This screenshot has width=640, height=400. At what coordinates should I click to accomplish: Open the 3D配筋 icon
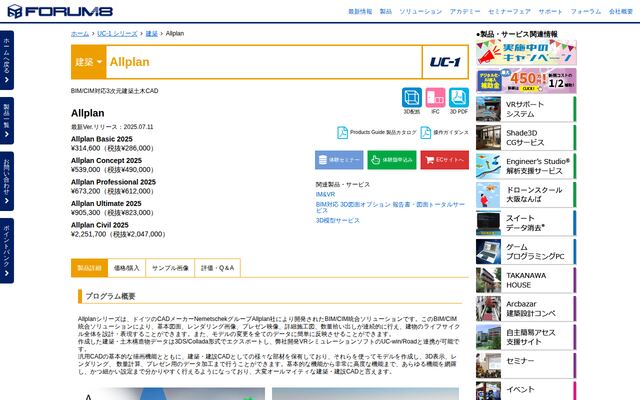[x=412, y=98]
